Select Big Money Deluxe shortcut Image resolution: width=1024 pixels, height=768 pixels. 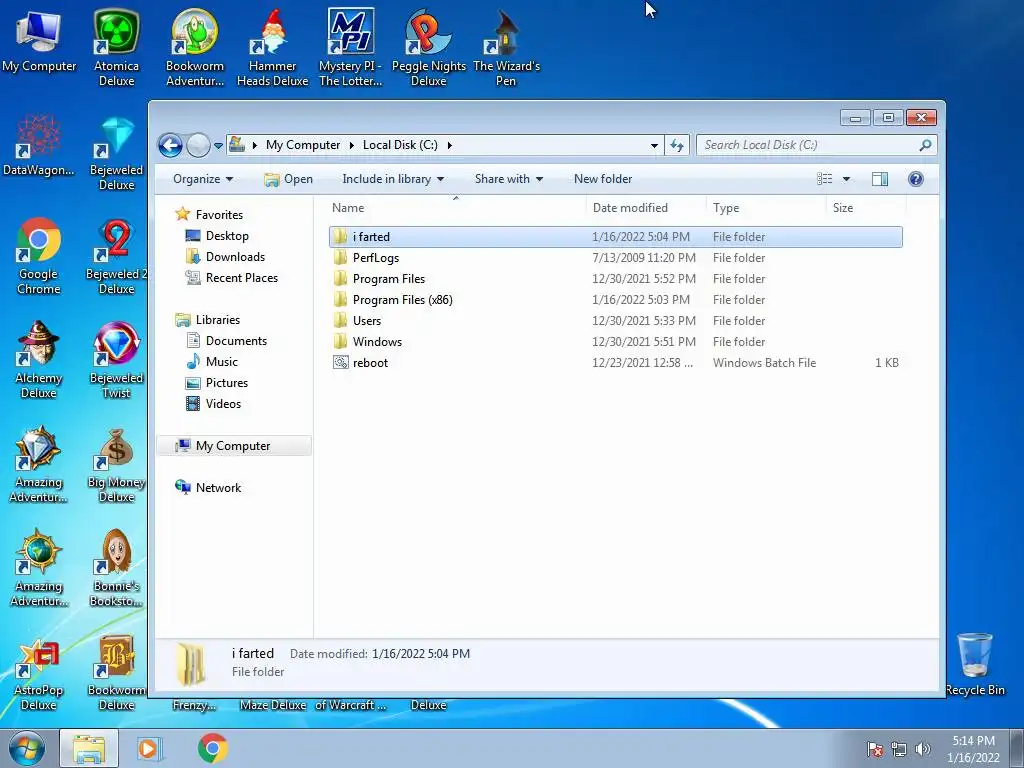click(116, 464)
